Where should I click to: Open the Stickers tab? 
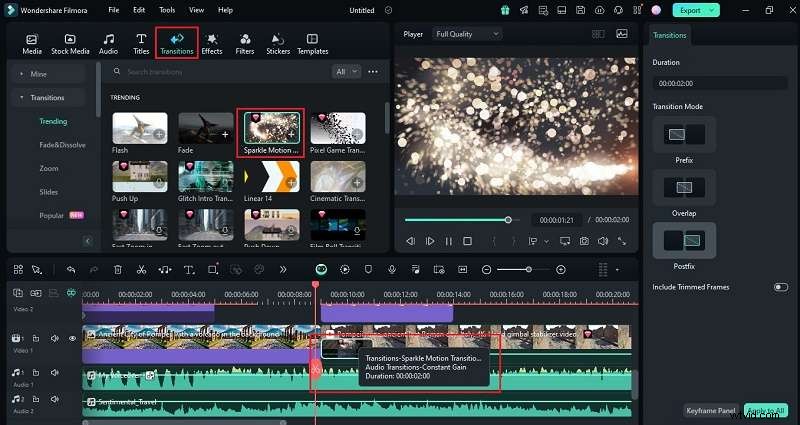click(x=278, y=44)
